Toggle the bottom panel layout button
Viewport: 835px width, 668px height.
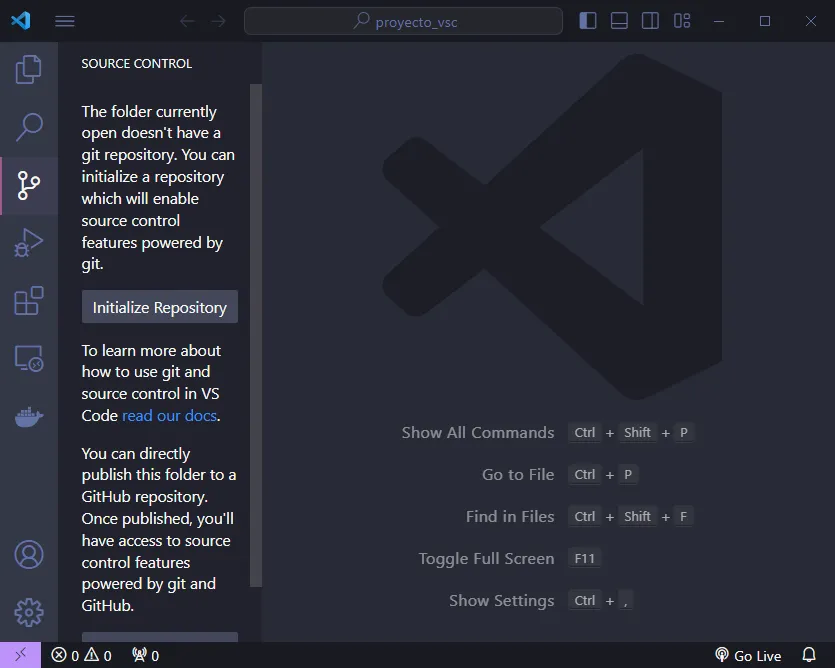[619, 21]
